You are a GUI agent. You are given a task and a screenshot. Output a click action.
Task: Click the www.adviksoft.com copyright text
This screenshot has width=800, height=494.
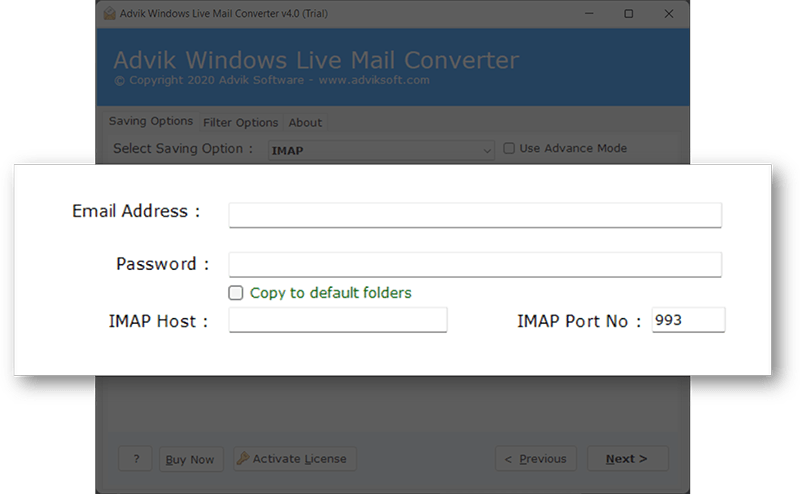374,80
